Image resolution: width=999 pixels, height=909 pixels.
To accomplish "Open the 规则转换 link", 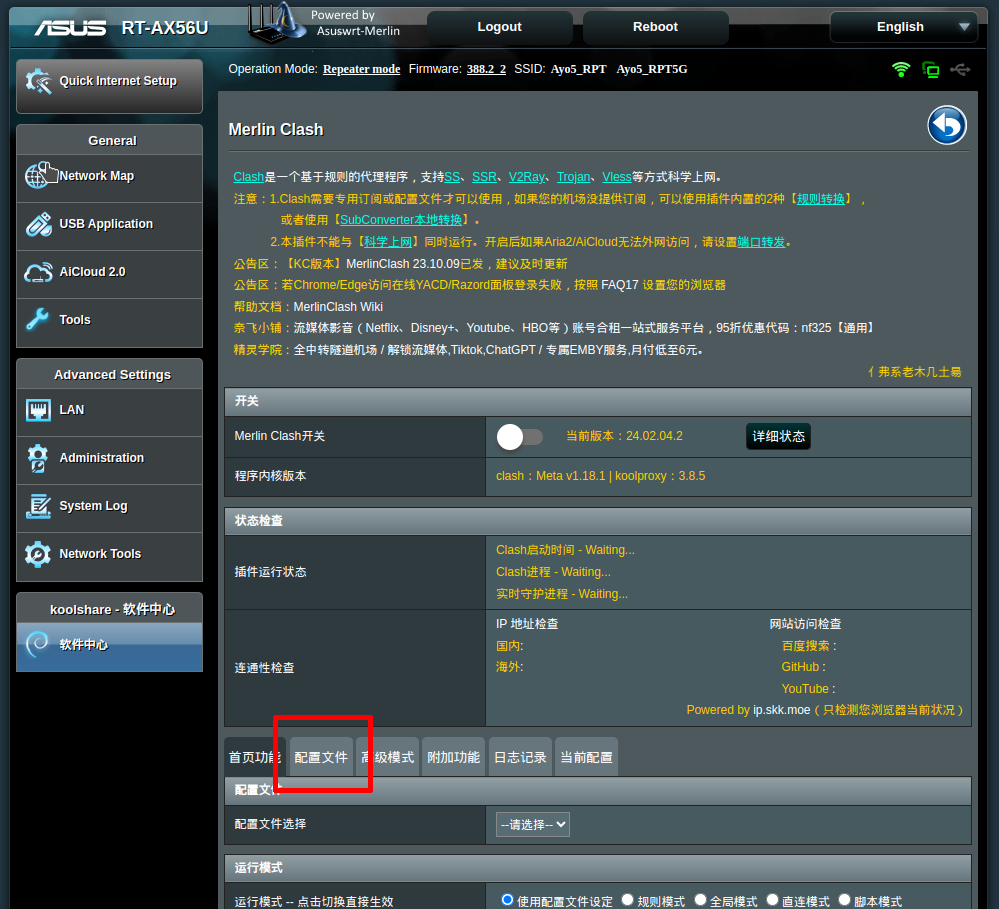I will click(821, 199).
